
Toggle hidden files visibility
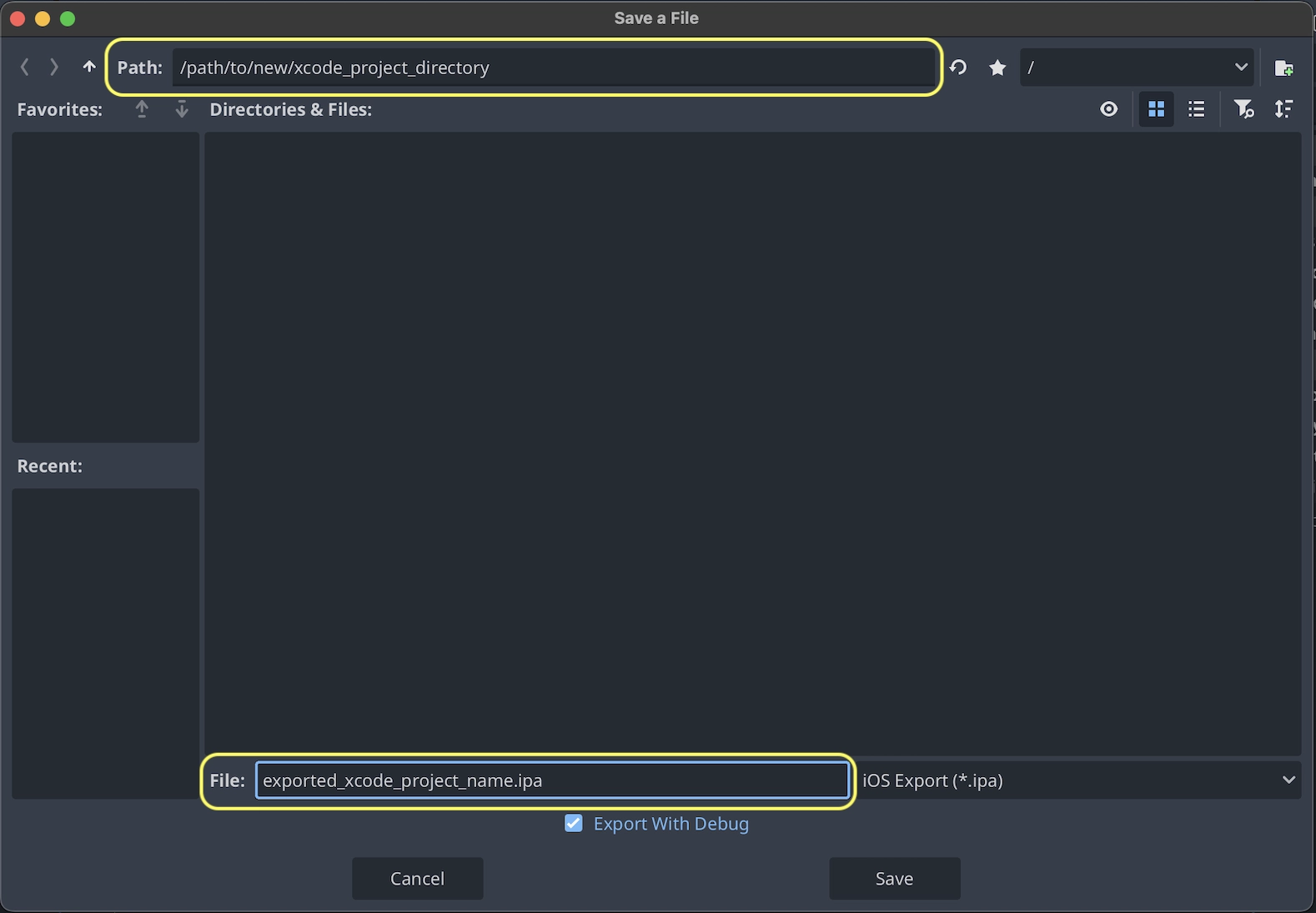coord(1108,109)
